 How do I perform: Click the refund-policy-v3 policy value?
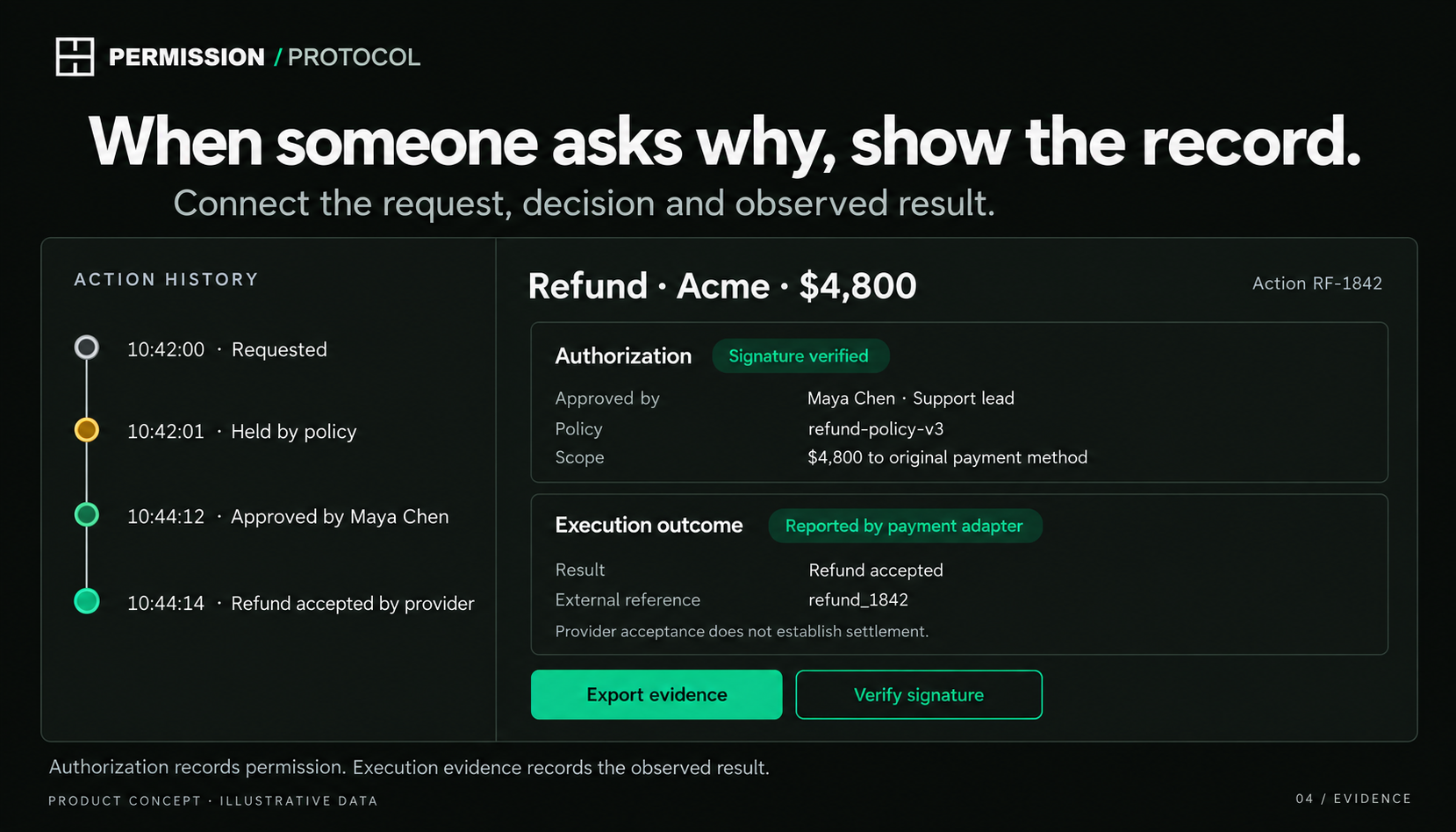(876, 429)
